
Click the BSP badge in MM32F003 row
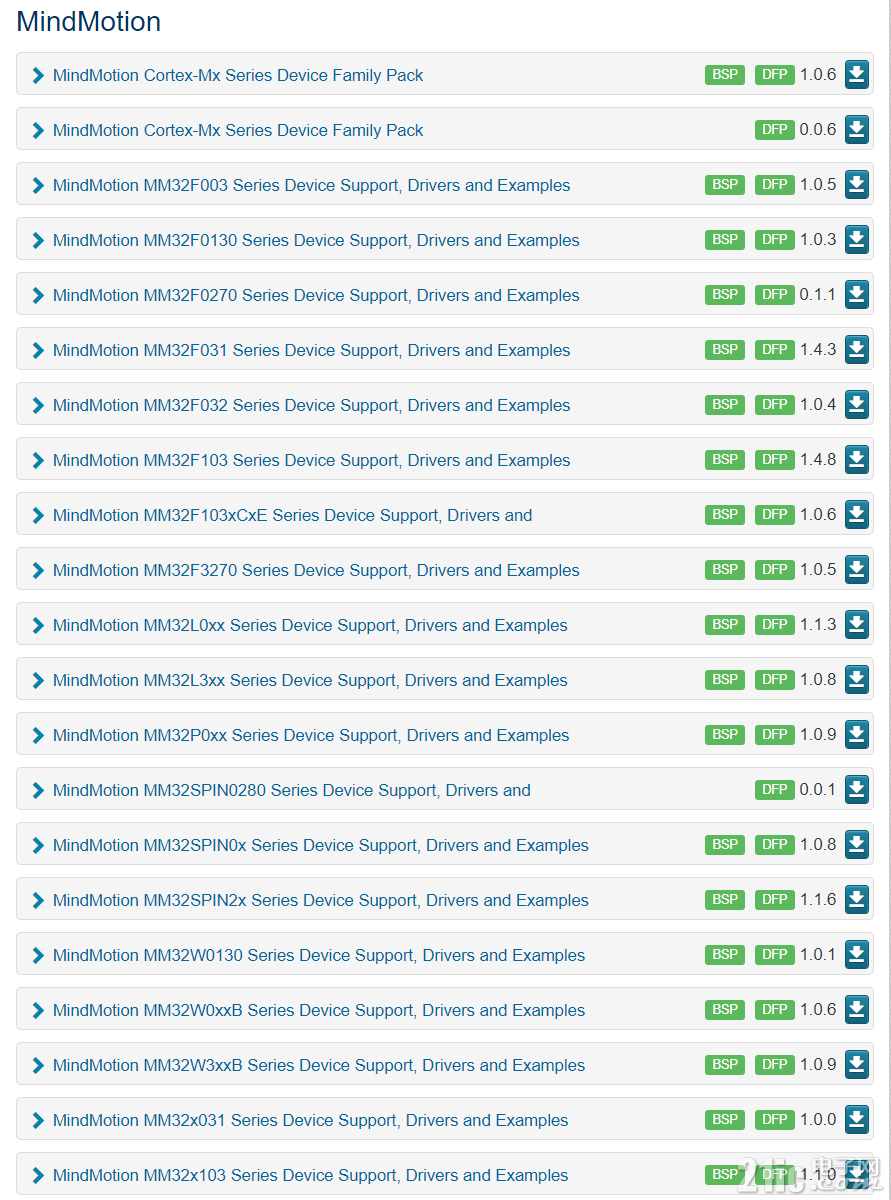725,185
